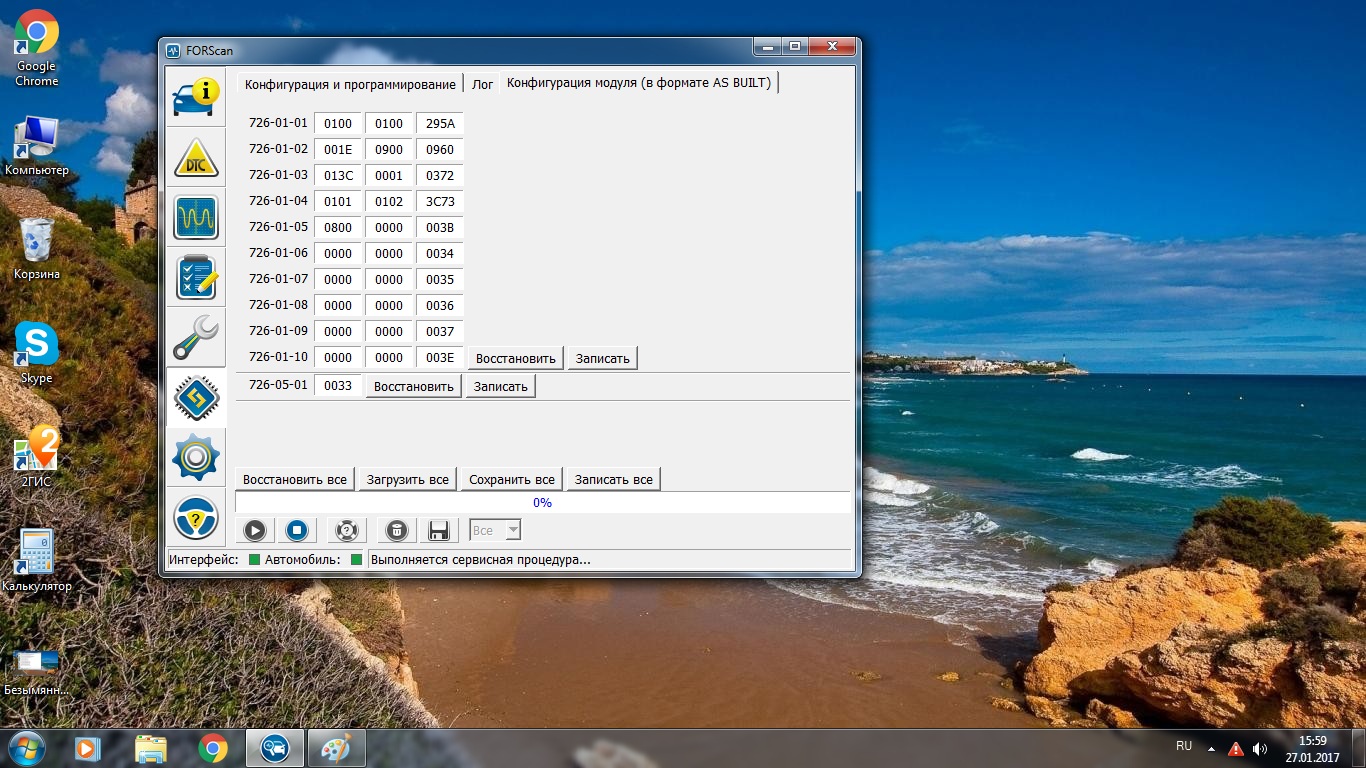This screenshot has width=1366, height=768.
Task: Open the vehicle information section icon
Action: [x=196, y=97]
